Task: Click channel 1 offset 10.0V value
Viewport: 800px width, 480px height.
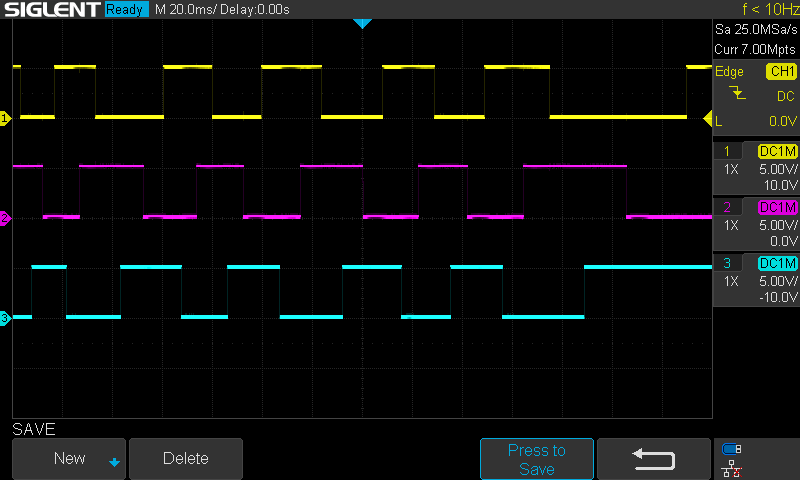Action: tap(780, 185)
